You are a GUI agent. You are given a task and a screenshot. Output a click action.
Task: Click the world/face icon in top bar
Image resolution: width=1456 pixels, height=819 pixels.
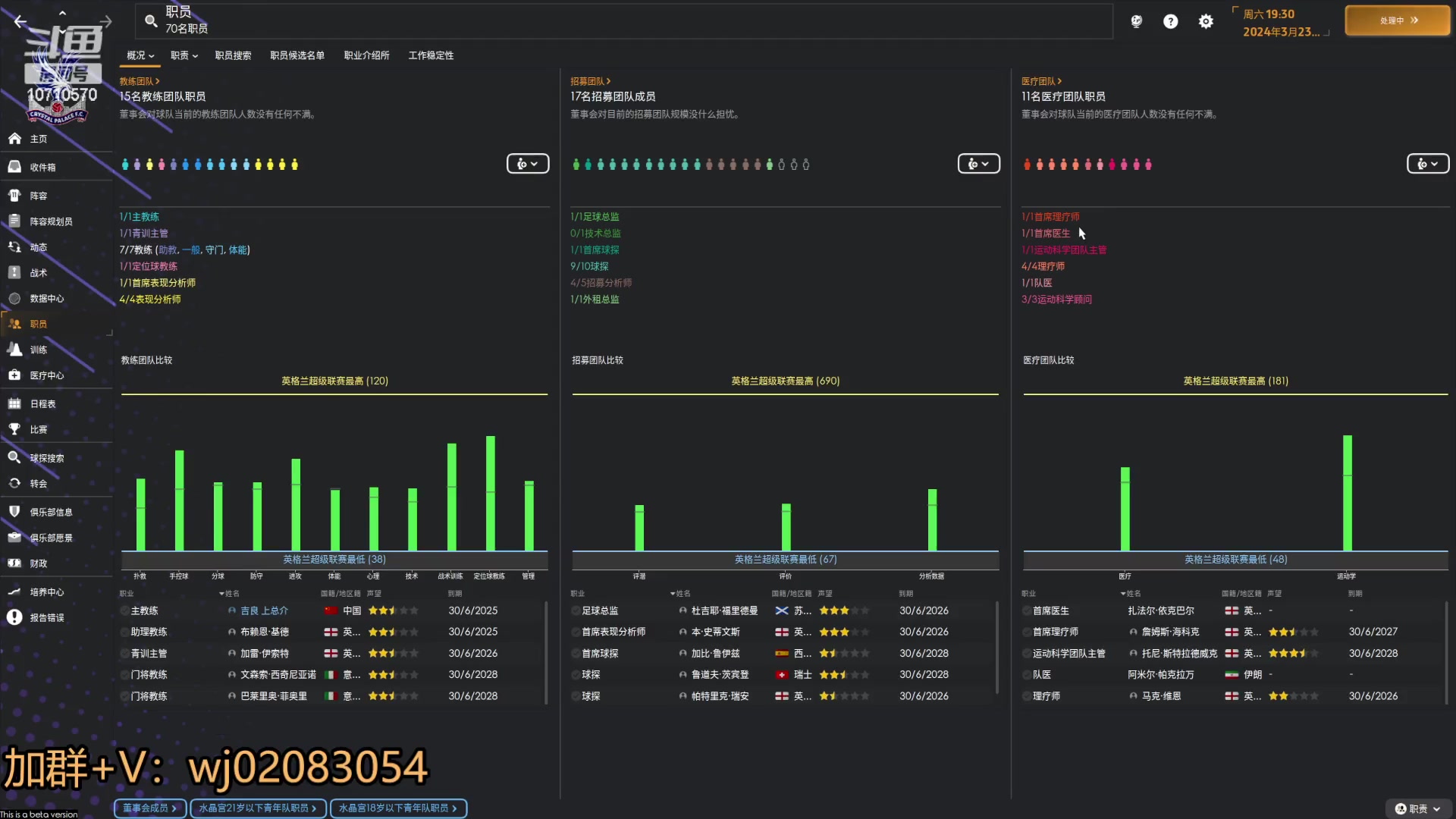(1136, 21)
